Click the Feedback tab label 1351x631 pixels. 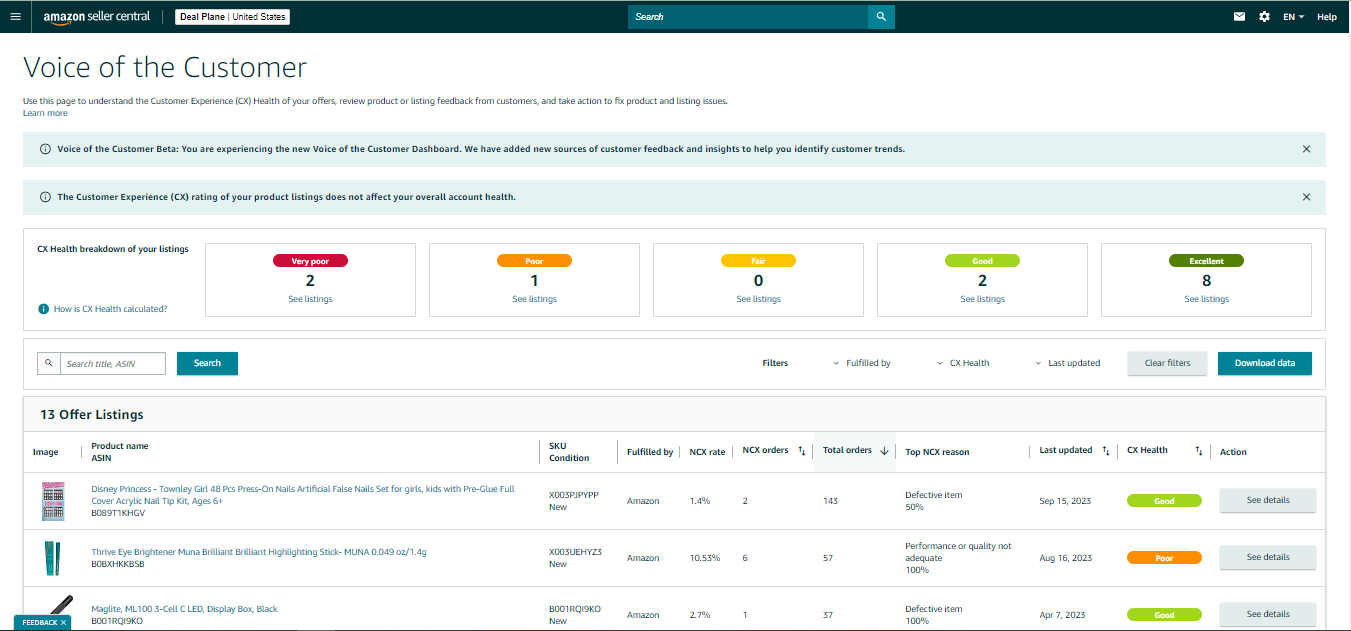(x=39, y=622)
